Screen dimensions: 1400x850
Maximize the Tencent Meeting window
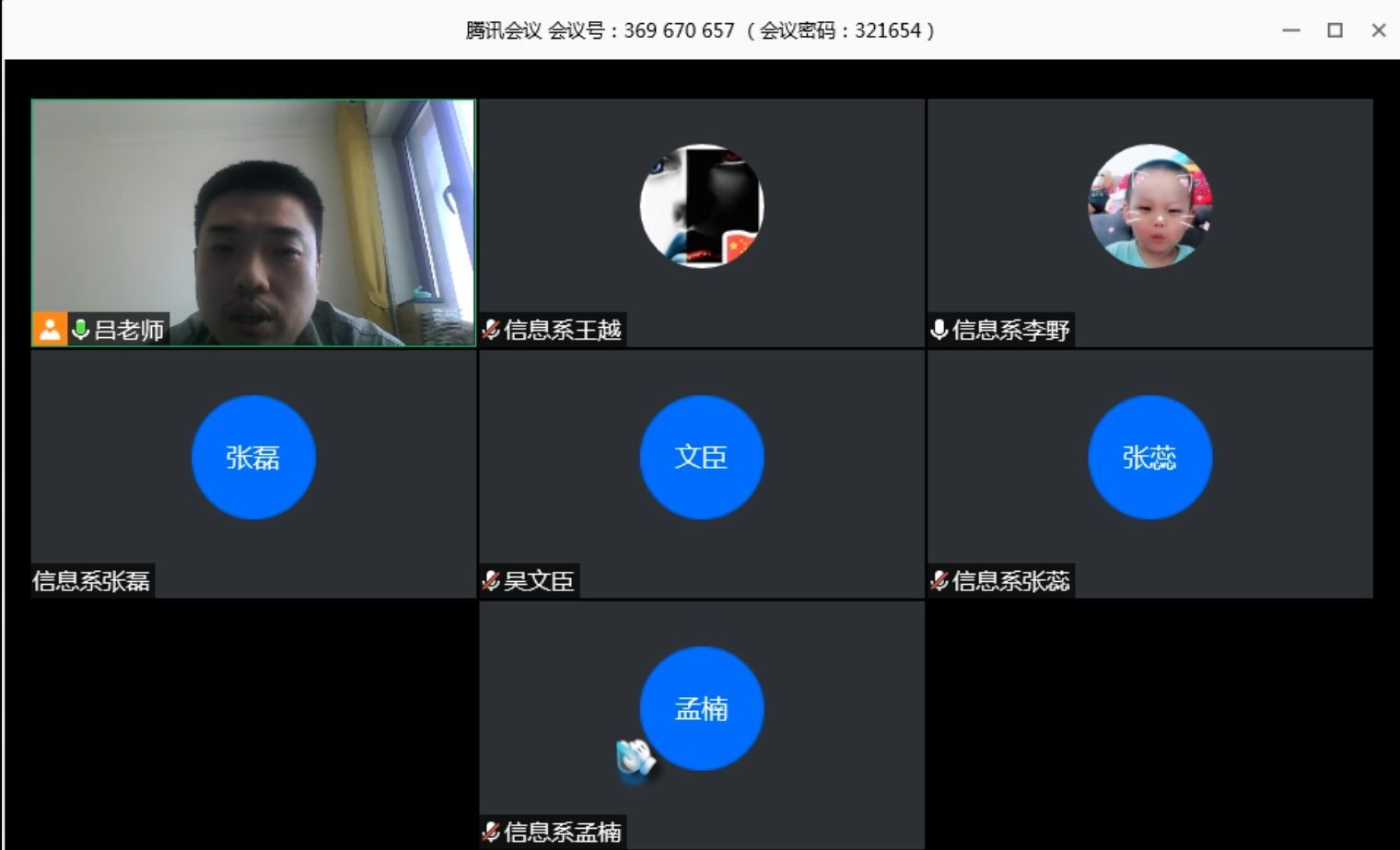coord(1335,30)
